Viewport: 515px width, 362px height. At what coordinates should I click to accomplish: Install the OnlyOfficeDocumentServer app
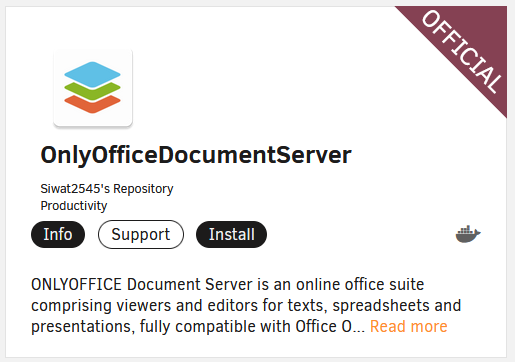point(231,234)
